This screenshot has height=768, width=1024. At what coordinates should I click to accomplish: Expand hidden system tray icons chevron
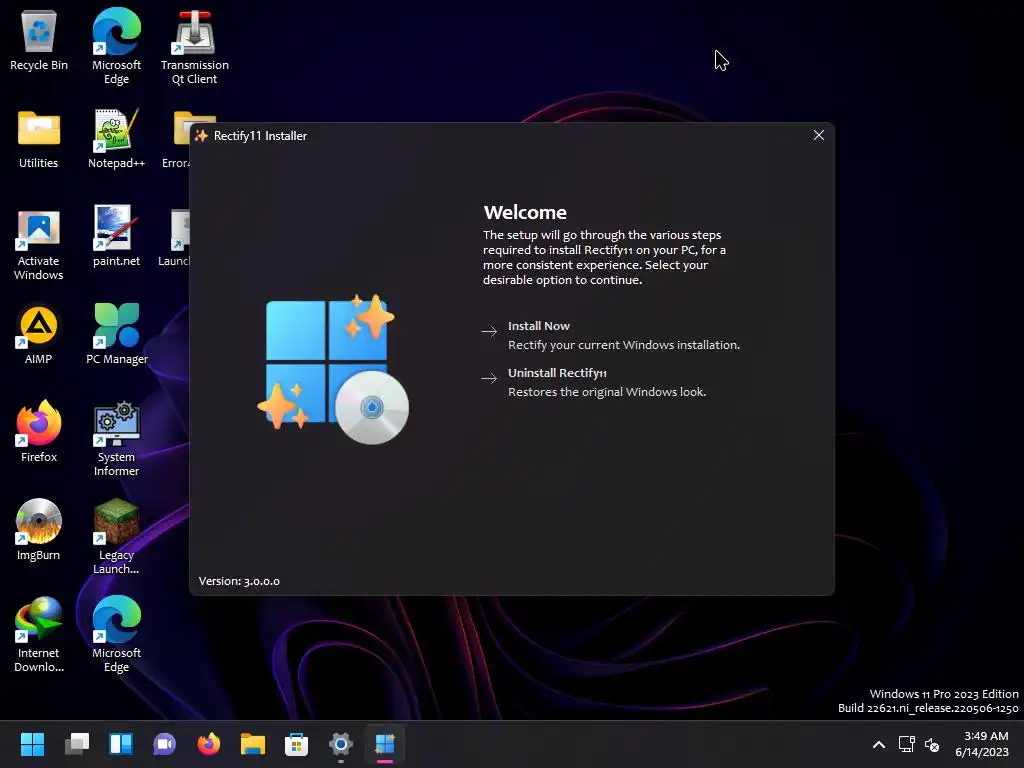879,744
